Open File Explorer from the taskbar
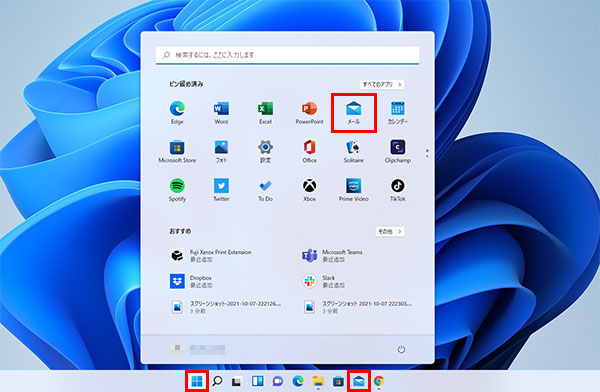Viewport: 600px width, 392px height. click(x=318, y=381)
